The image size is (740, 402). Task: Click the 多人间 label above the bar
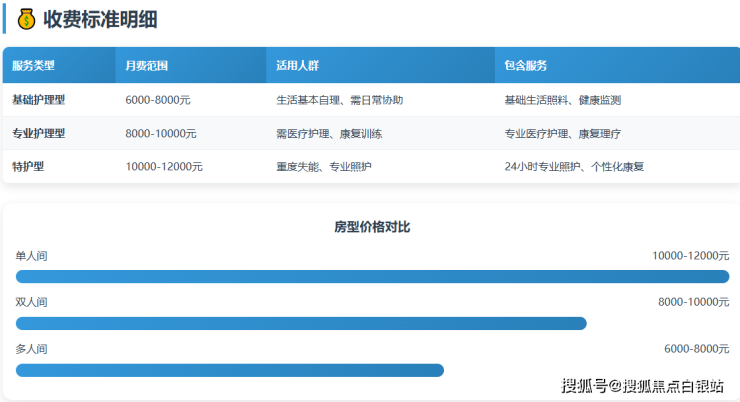[32, 348]
